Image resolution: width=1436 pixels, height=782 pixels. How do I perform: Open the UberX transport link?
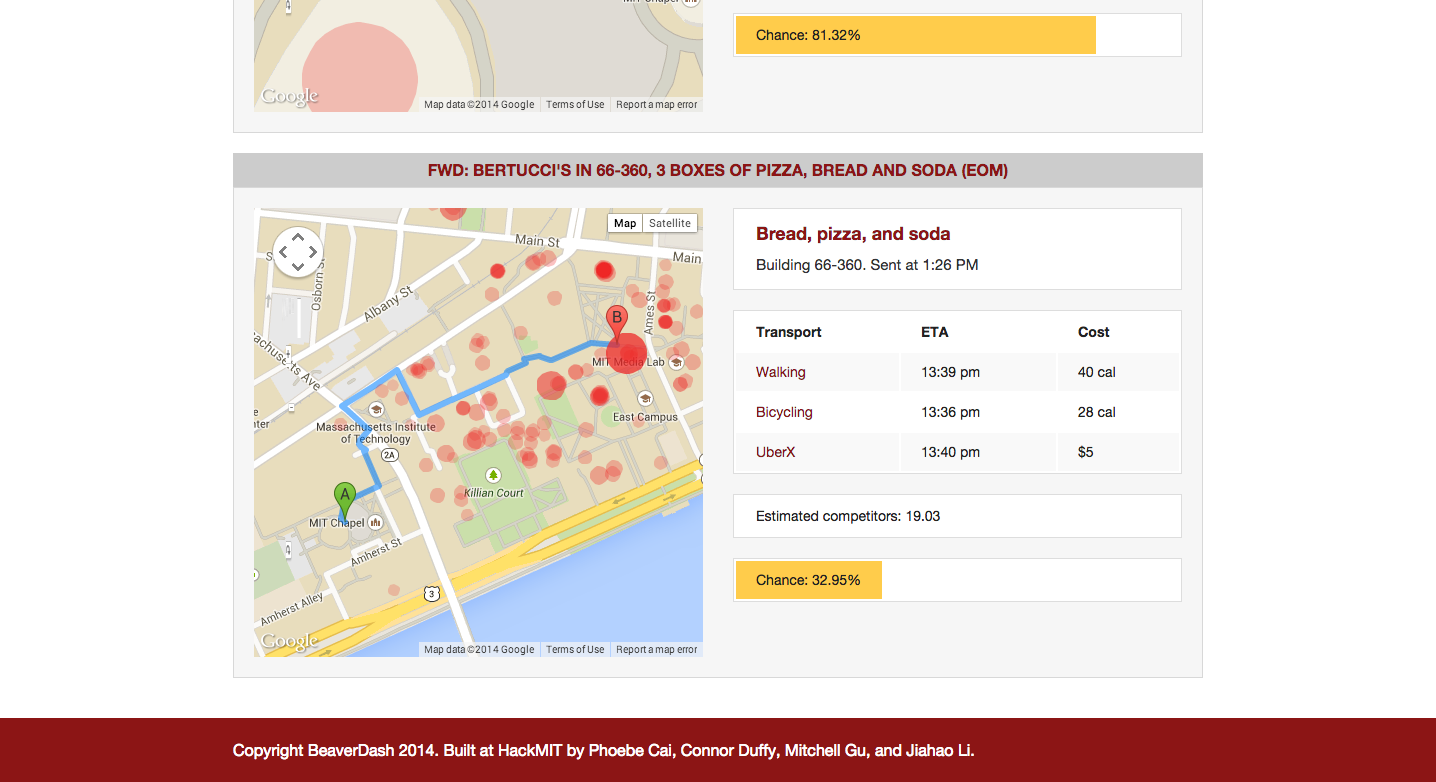[776, 452]
